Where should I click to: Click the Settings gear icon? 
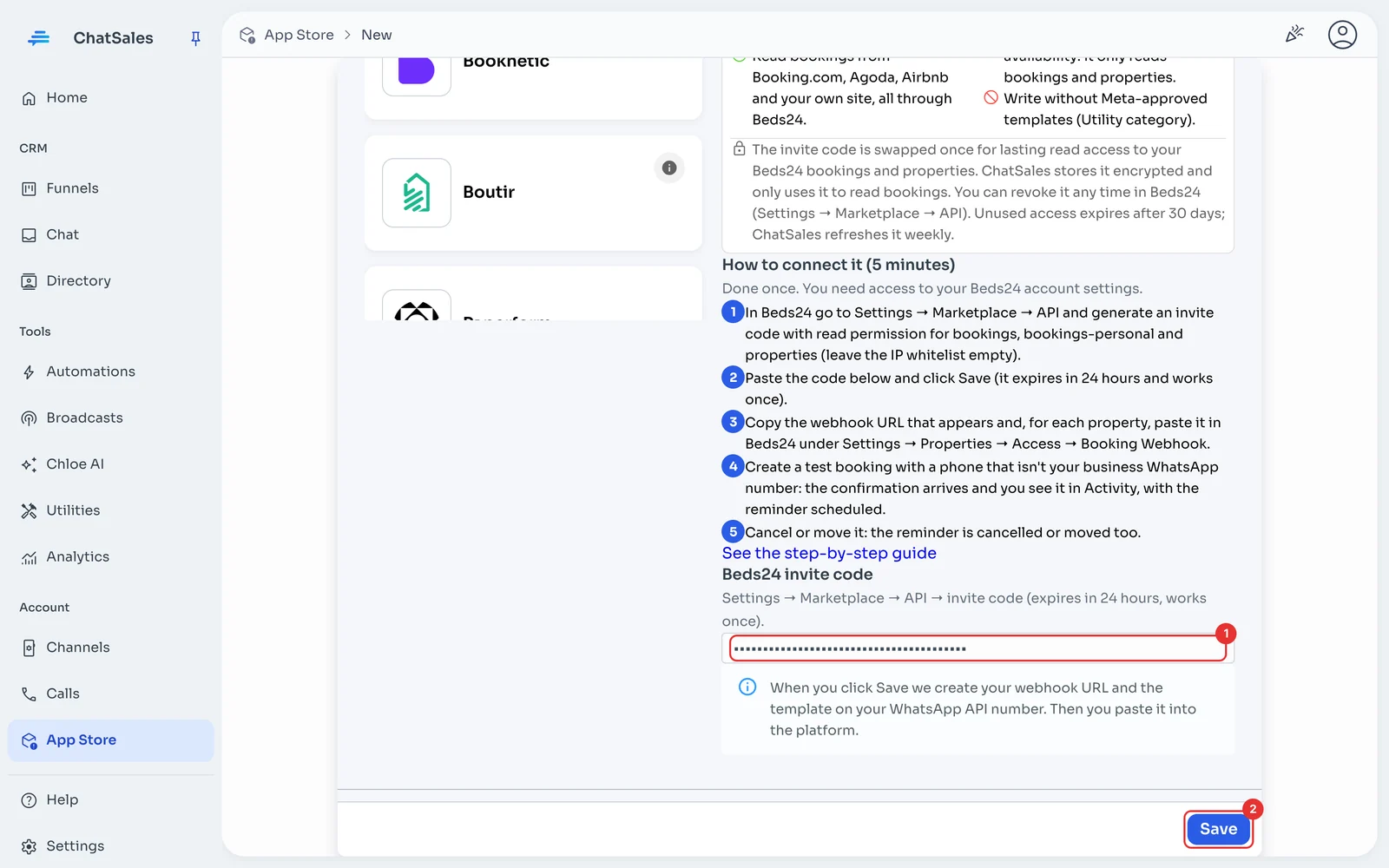coord(29,846)
